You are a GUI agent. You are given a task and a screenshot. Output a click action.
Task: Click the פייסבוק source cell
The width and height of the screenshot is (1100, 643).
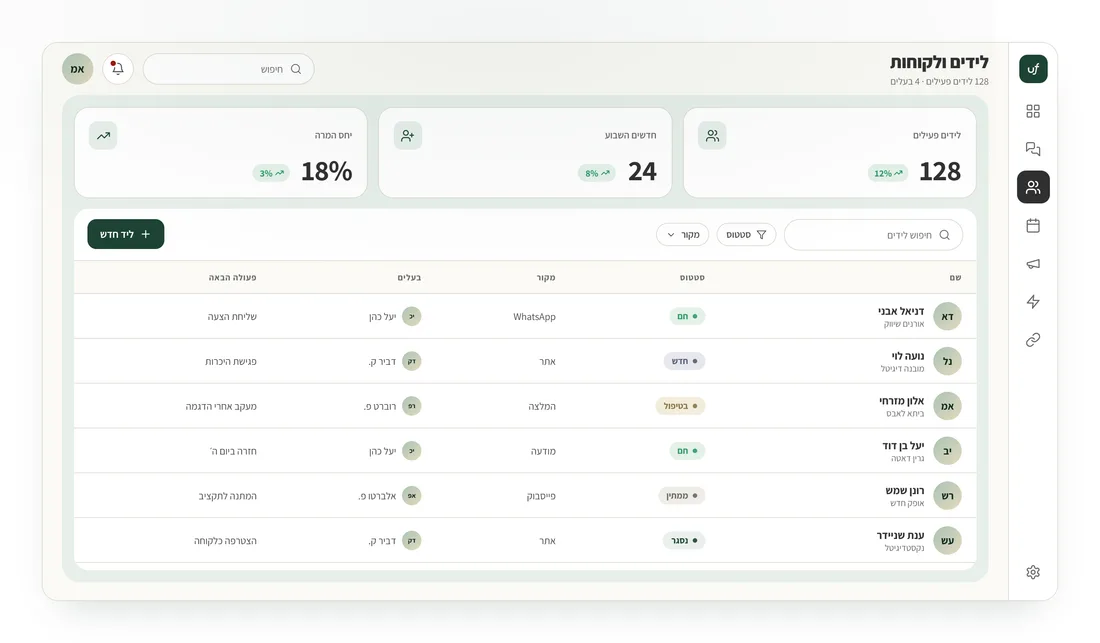[541, 496]
